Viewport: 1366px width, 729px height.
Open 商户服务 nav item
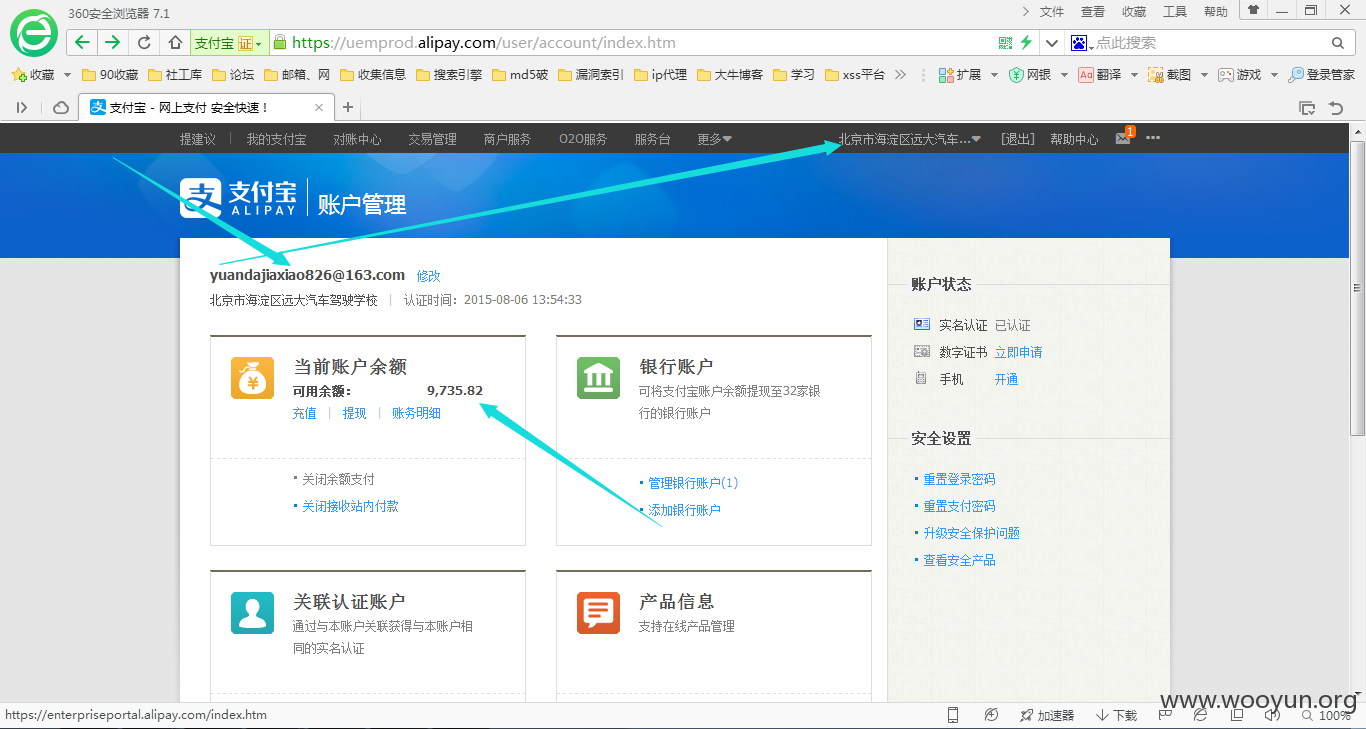click(x=507, y=139)
